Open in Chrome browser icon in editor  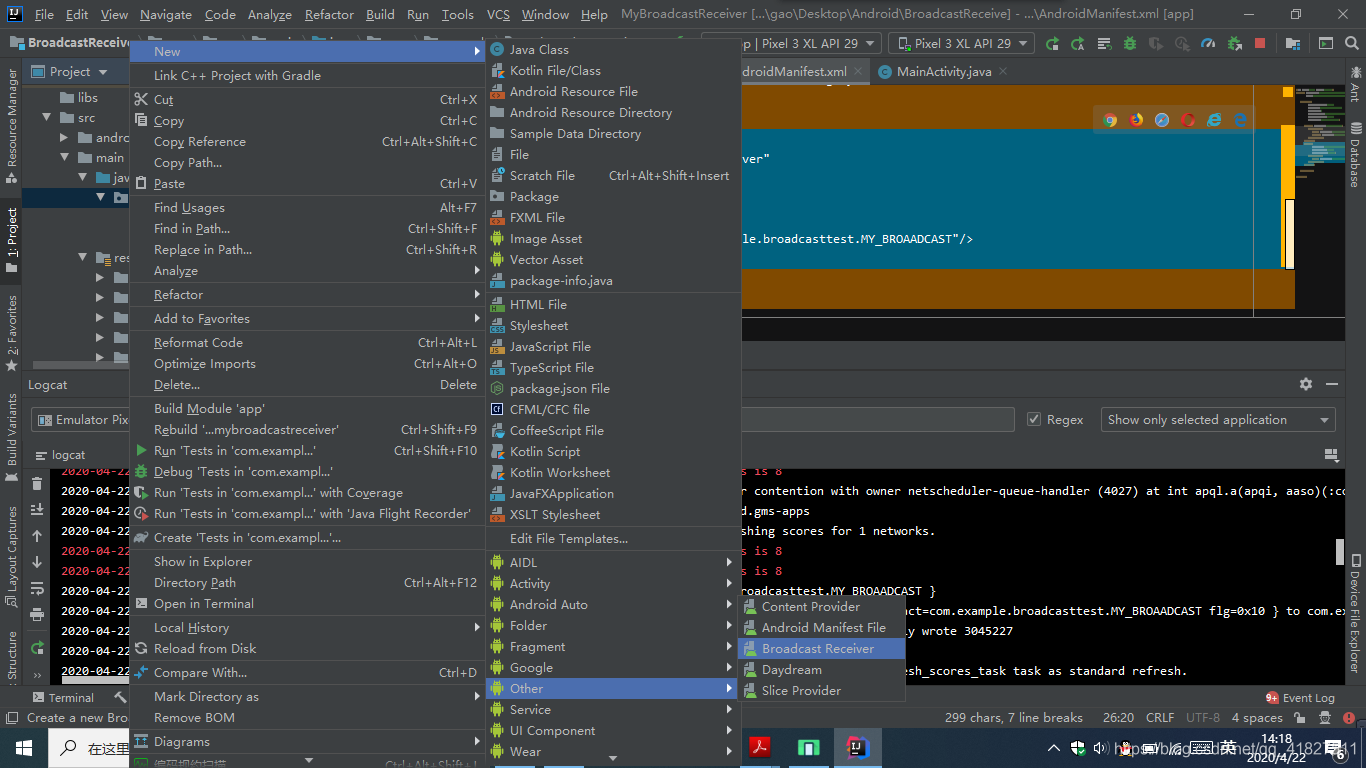[x=1110, y=120]
